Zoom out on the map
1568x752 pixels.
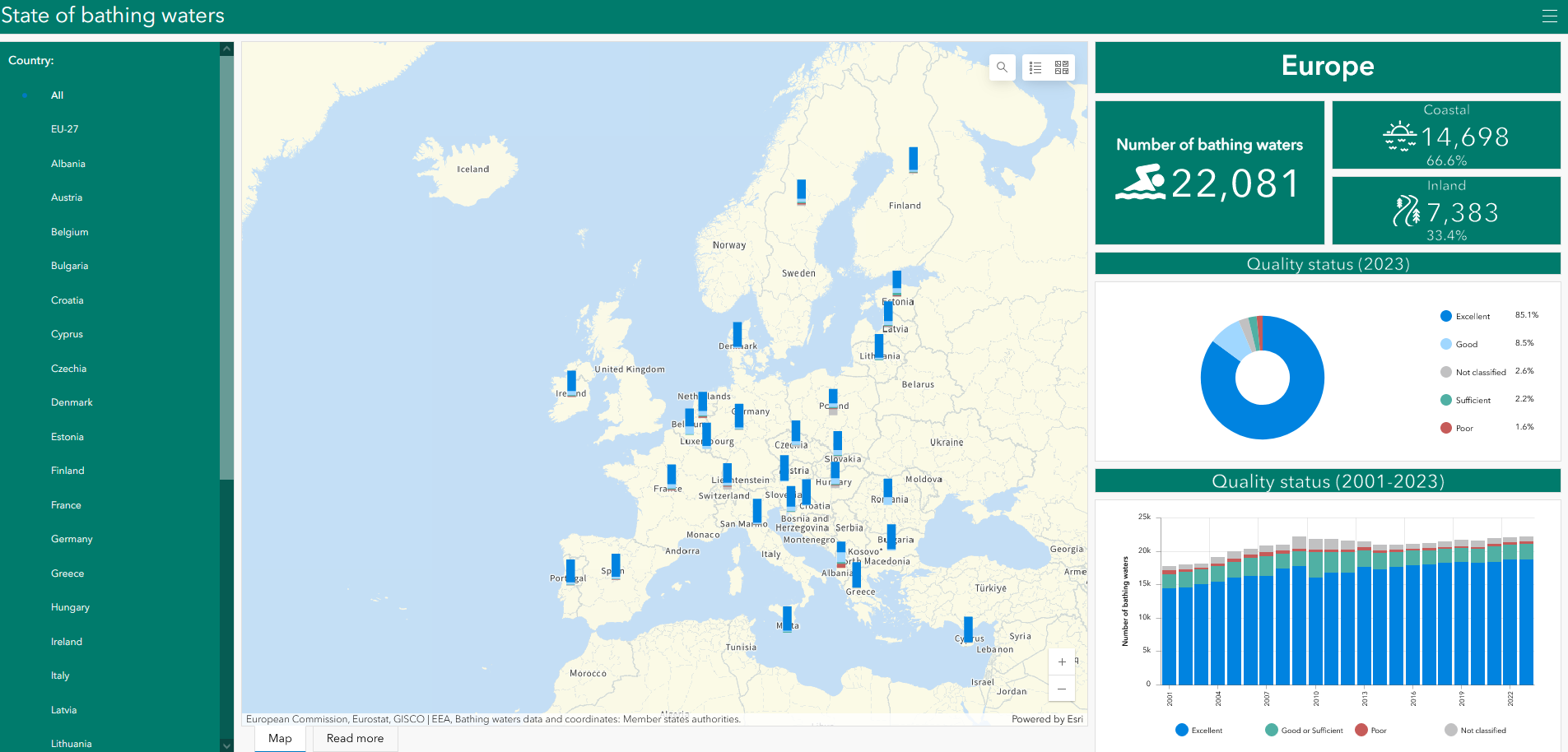1062,689
